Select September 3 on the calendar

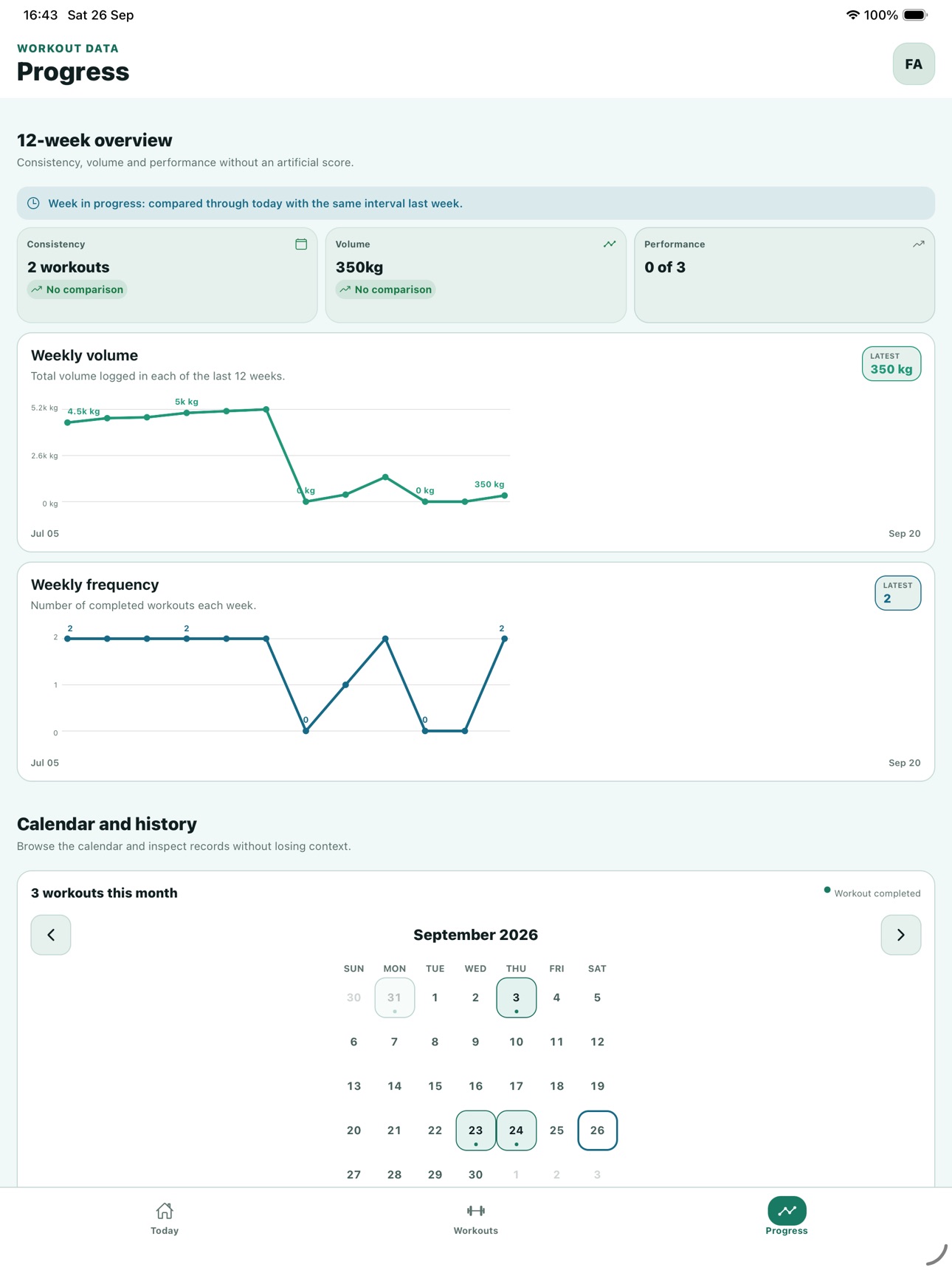pyautogui.click(x=517, y=998)
